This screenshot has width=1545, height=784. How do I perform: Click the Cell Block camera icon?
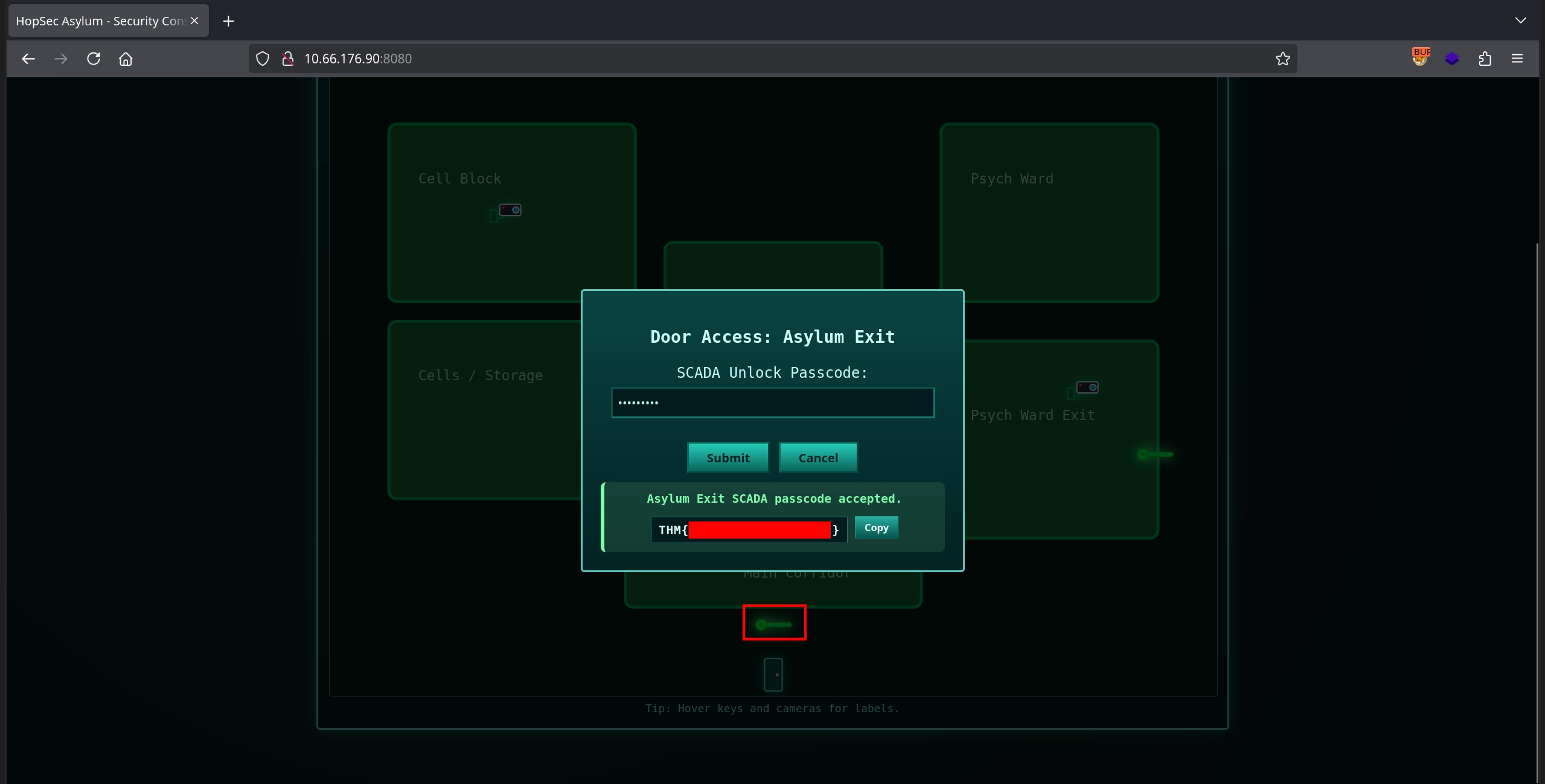tap(510, 210)
